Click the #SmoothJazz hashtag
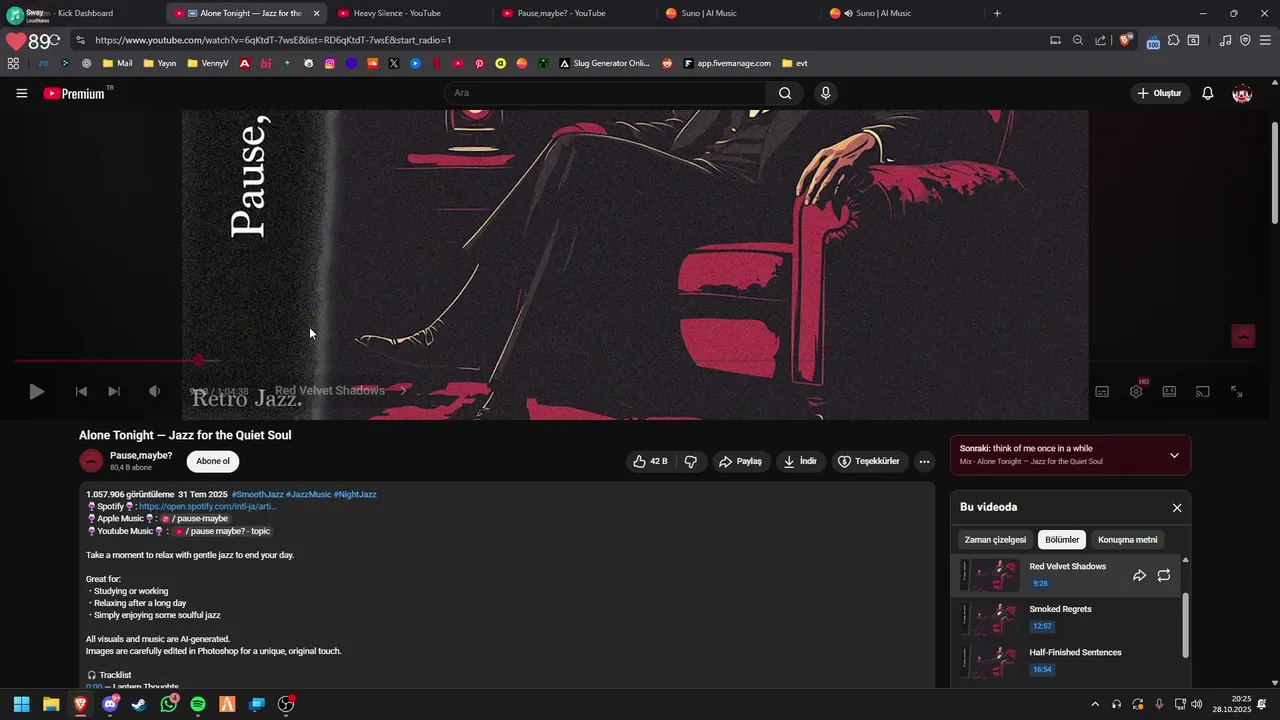The height and width of the screenshot is (720, 1280). pyautogui.click(x=257, y=494)
